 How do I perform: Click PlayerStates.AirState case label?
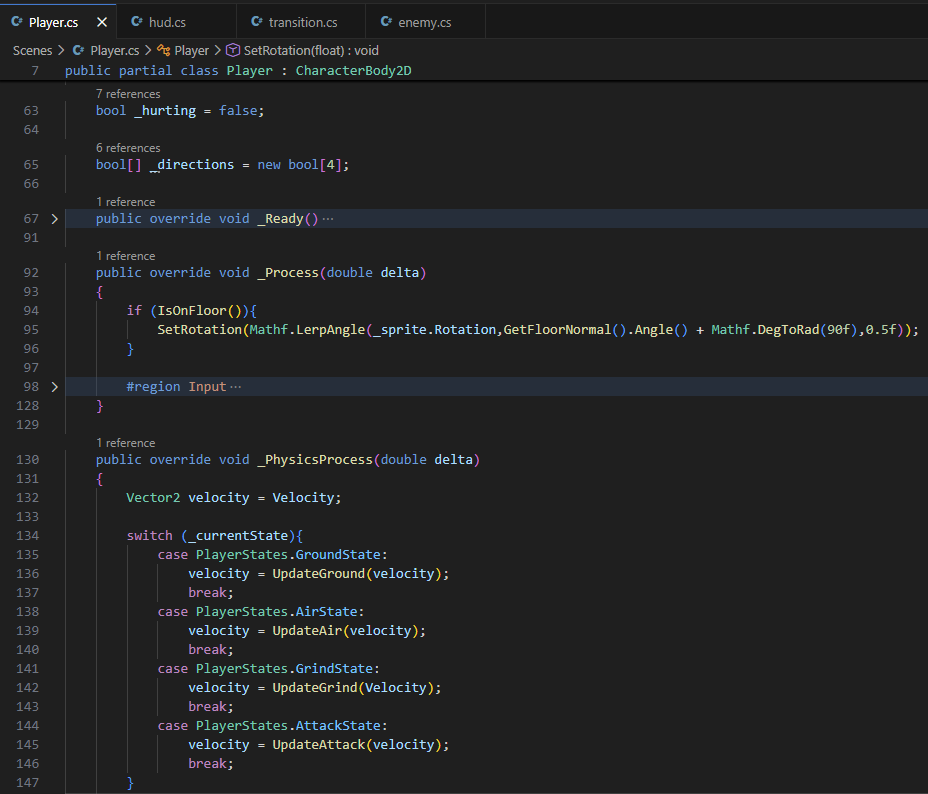(277, 611)
